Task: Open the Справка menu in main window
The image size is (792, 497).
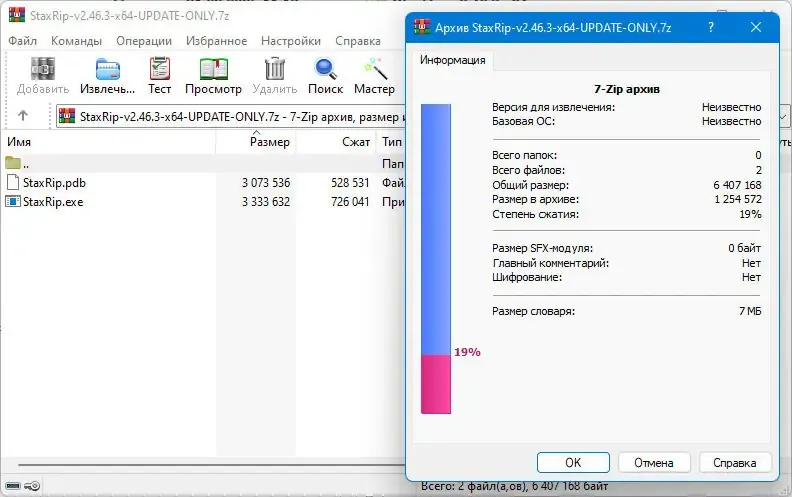Action: (x=358, y=41)
